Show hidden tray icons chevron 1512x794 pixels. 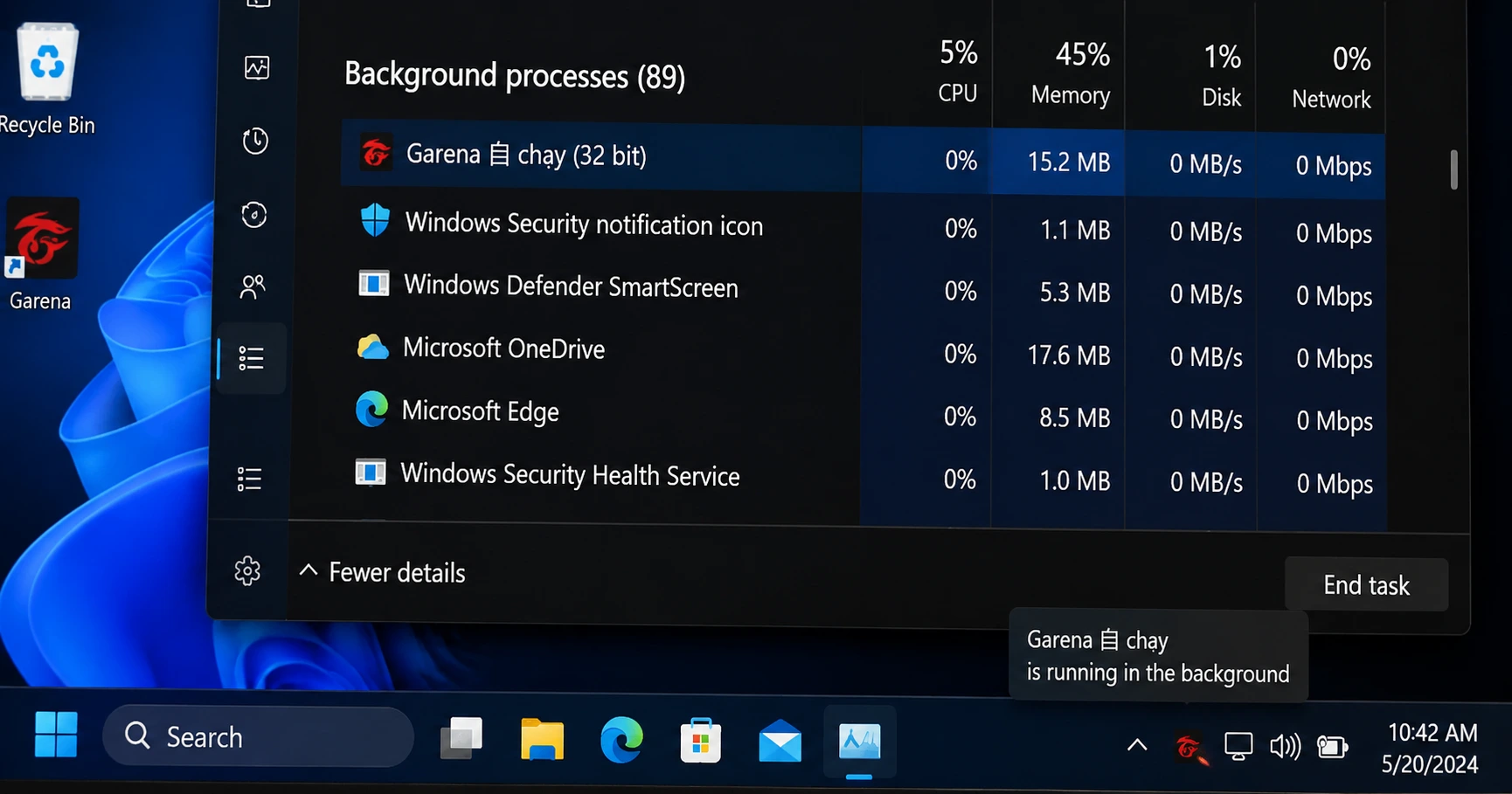click(1137, 745)
